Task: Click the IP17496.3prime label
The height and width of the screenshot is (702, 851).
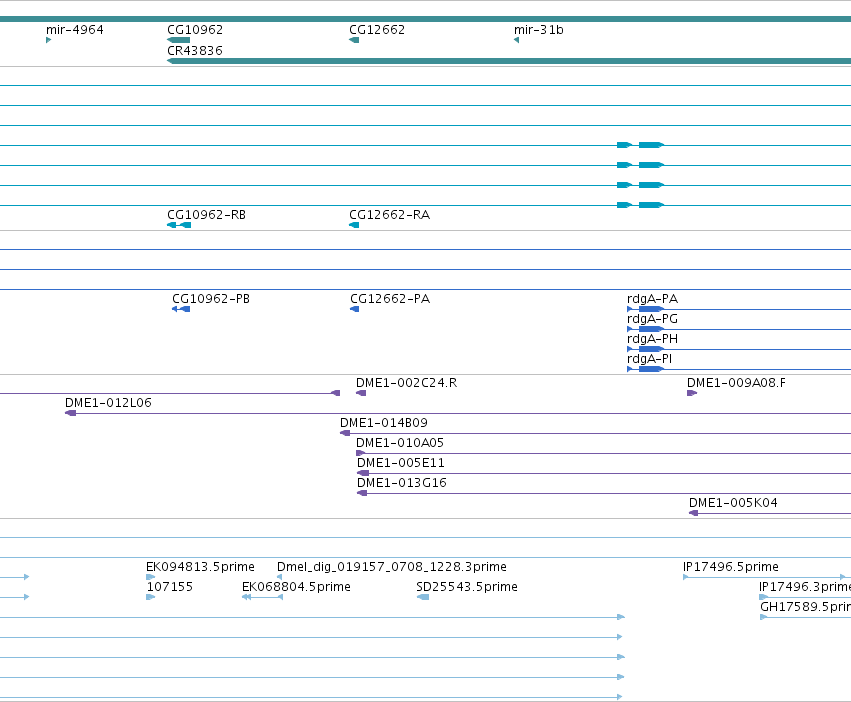Action: [805, 587]
